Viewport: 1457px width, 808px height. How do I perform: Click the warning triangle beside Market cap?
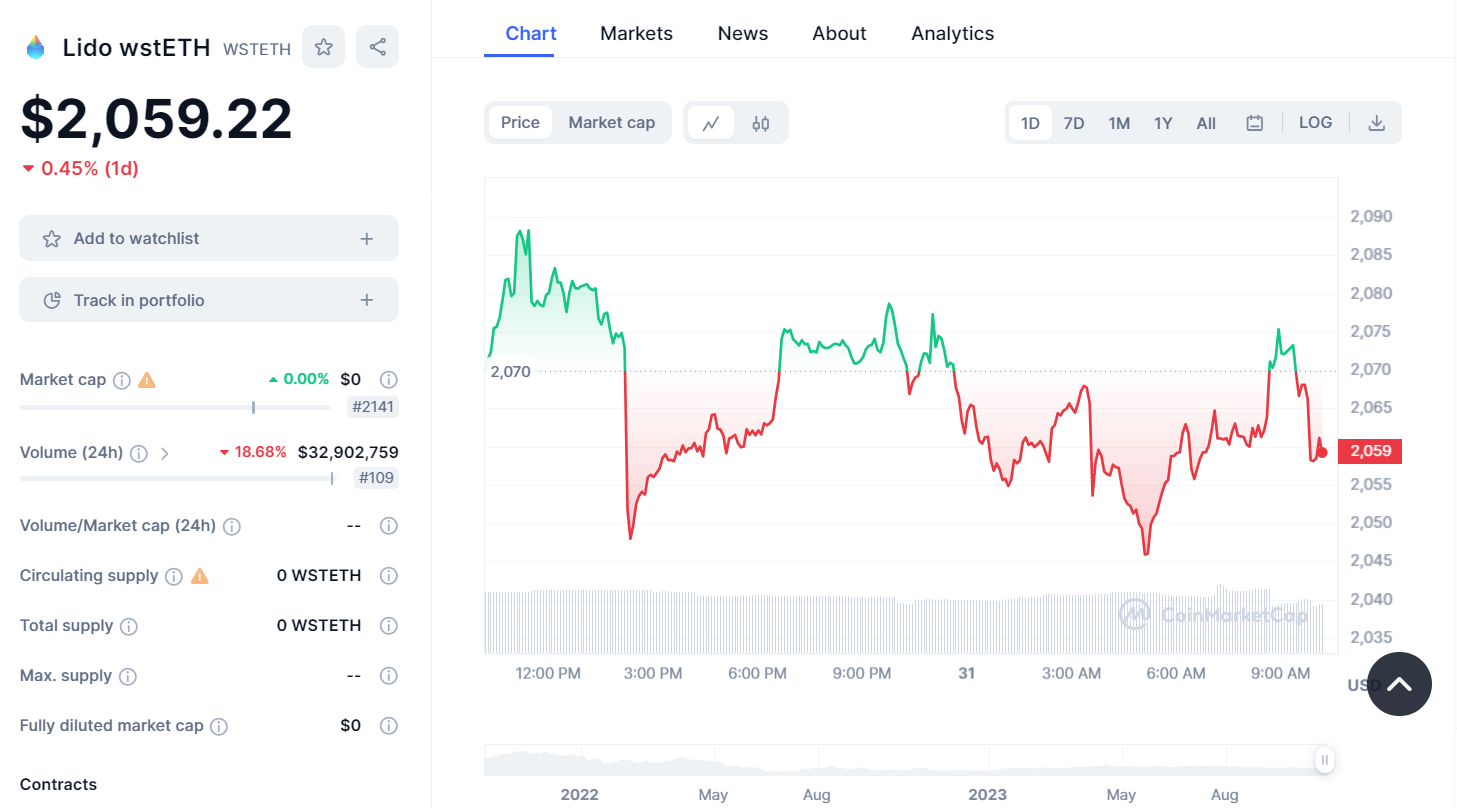pos(147,380)
